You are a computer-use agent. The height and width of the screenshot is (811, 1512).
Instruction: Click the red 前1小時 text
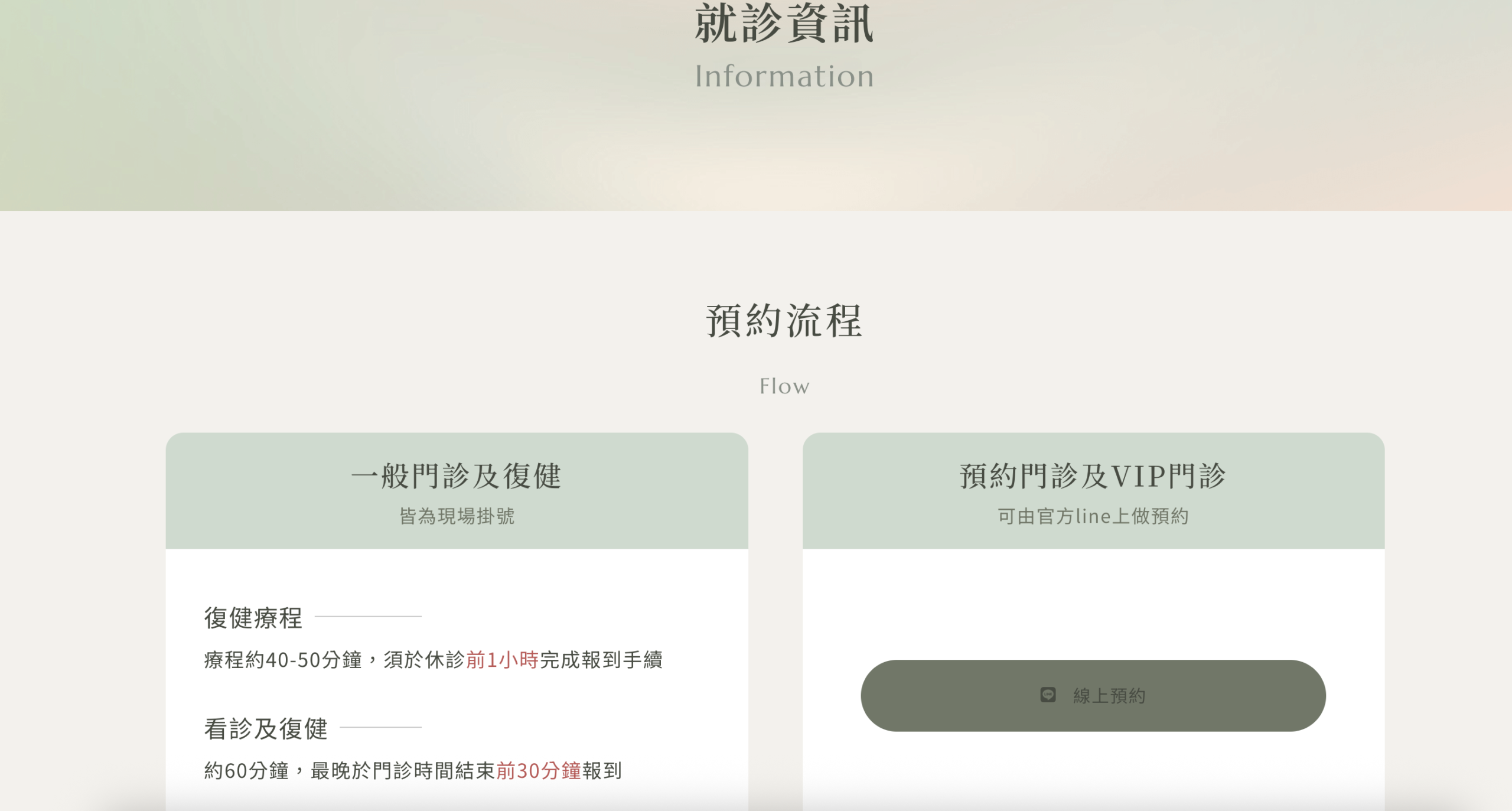pos(502,660)
